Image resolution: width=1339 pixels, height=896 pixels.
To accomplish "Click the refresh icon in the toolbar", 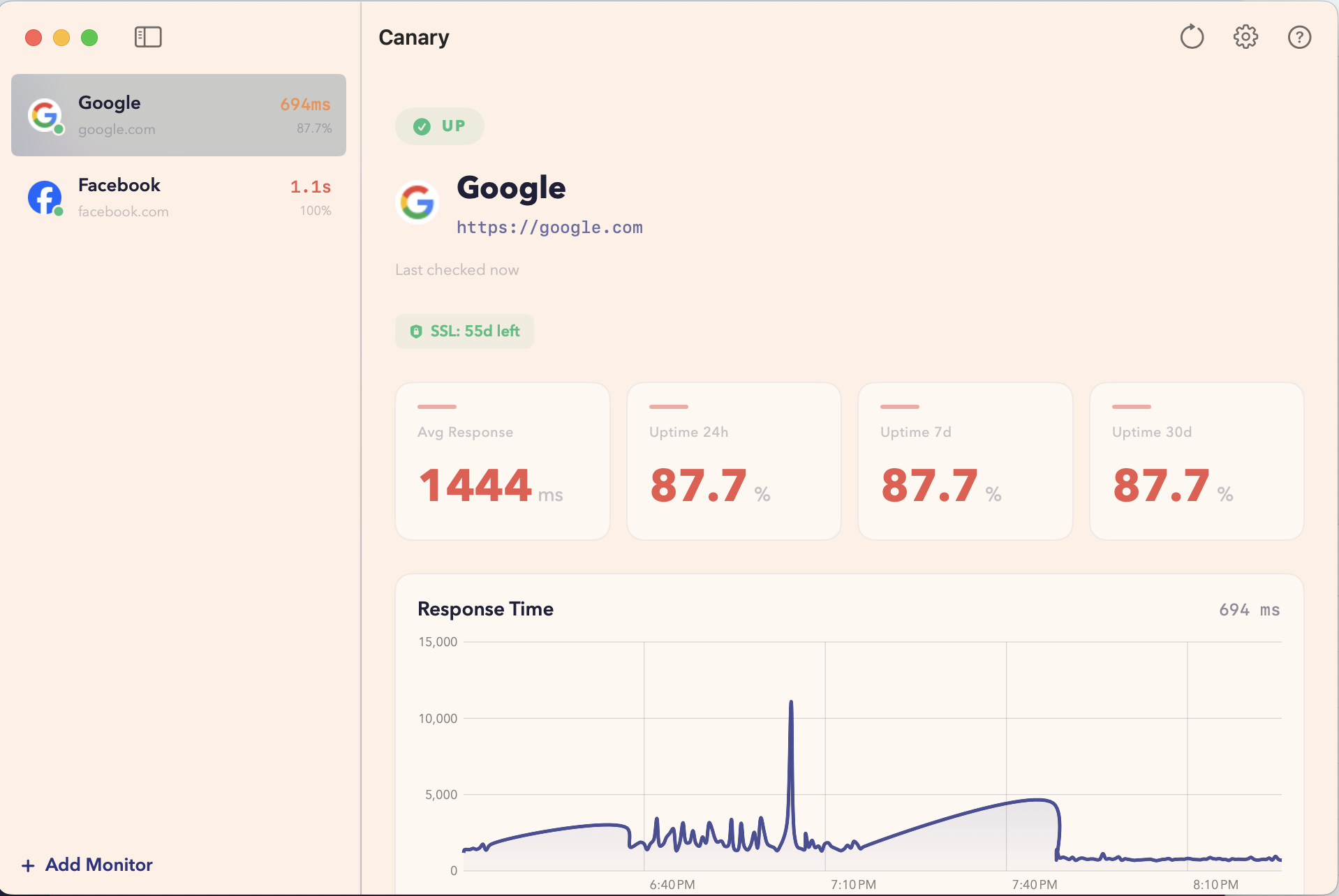I will pos(1192,37).
